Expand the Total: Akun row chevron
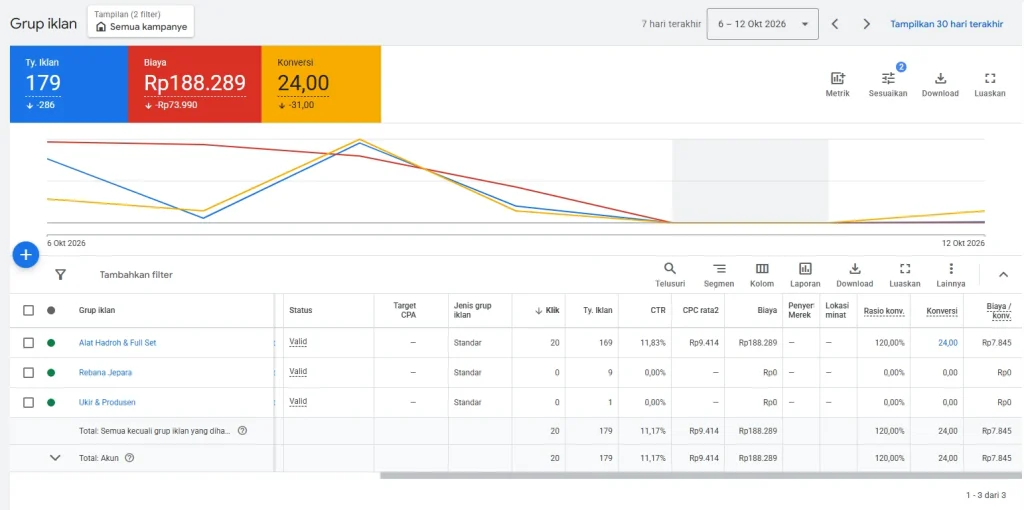This screenshot has height=510, width=1024. [x=56, y=458]
